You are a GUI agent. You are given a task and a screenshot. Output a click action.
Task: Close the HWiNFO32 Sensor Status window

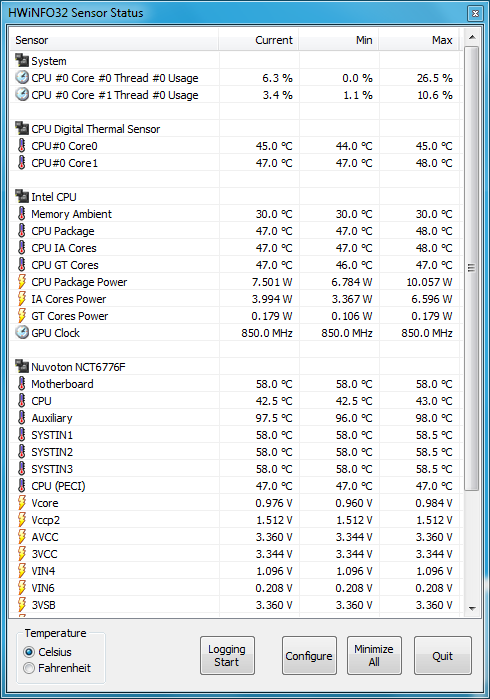(x=475, y=13)
